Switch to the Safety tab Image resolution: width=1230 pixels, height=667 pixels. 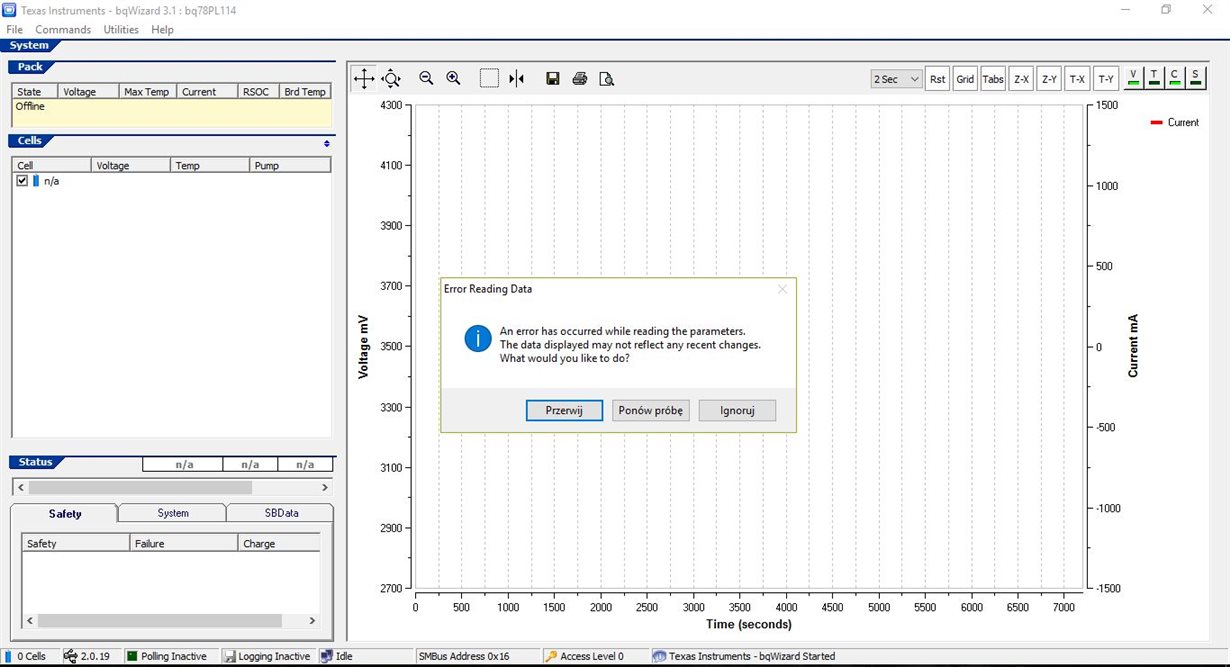point(65,514)
